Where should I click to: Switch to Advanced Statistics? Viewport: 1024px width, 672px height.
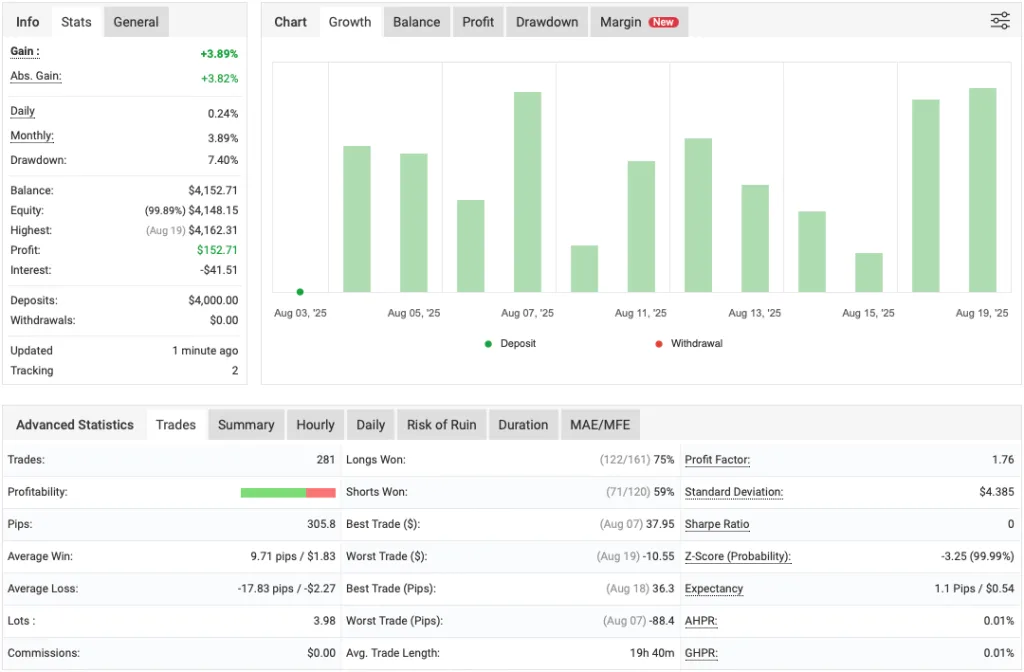[74, 424]
